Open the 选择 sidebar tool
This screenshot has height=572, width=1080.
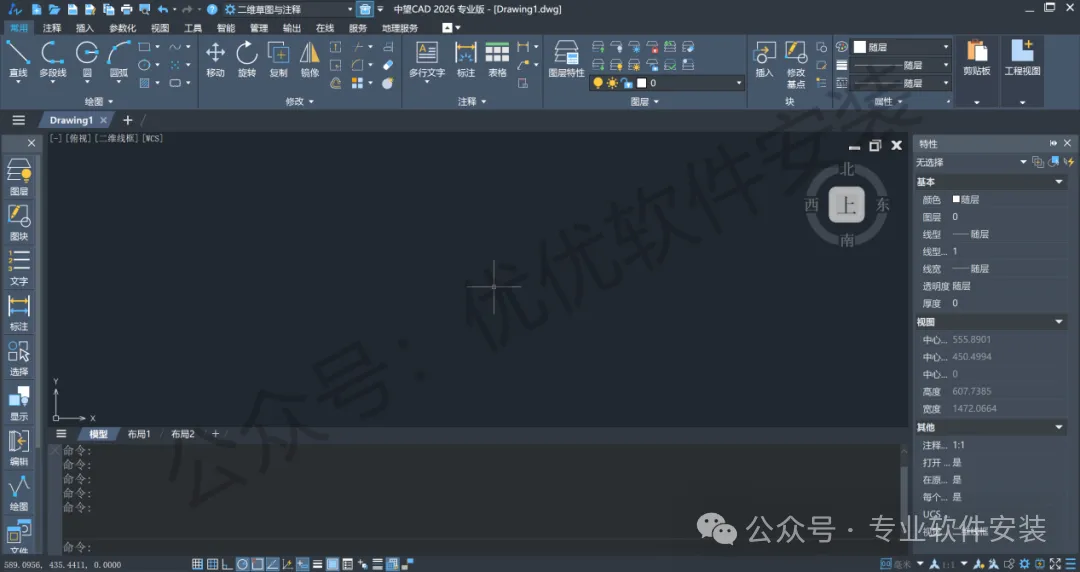pyautogui.click(x=19, y=358)
